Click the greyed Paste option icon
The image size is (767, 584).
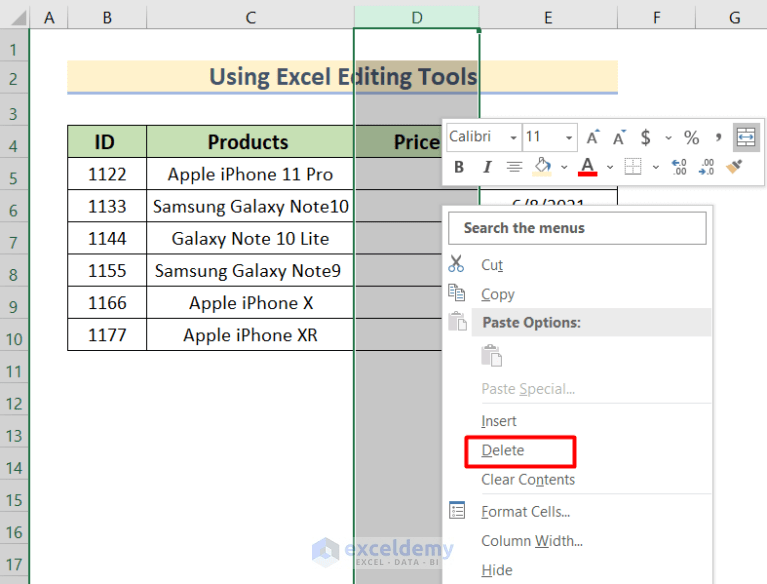point(492,356)
